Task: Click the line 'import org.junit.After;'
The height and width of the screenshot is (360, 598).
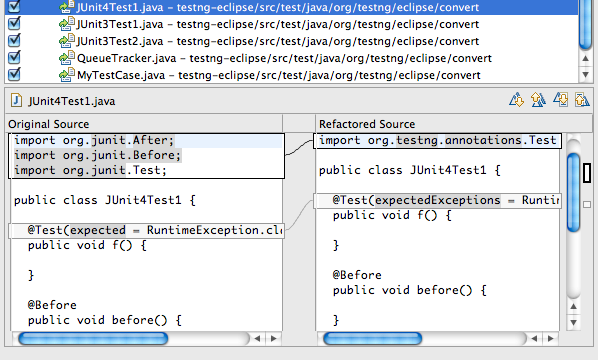Action: (94, 140)
